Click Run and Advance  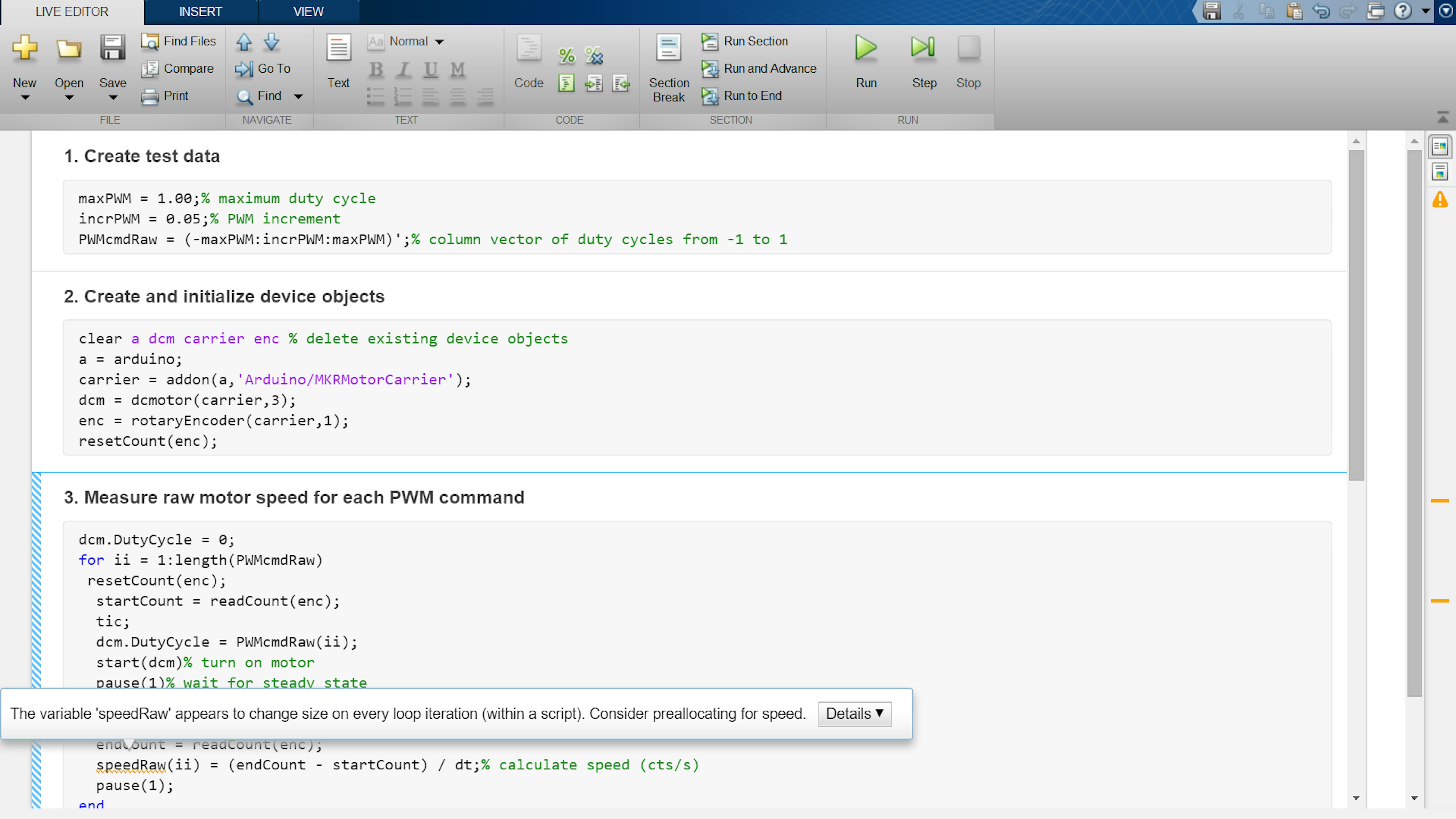pyautogui.click(x=759, y=68)
